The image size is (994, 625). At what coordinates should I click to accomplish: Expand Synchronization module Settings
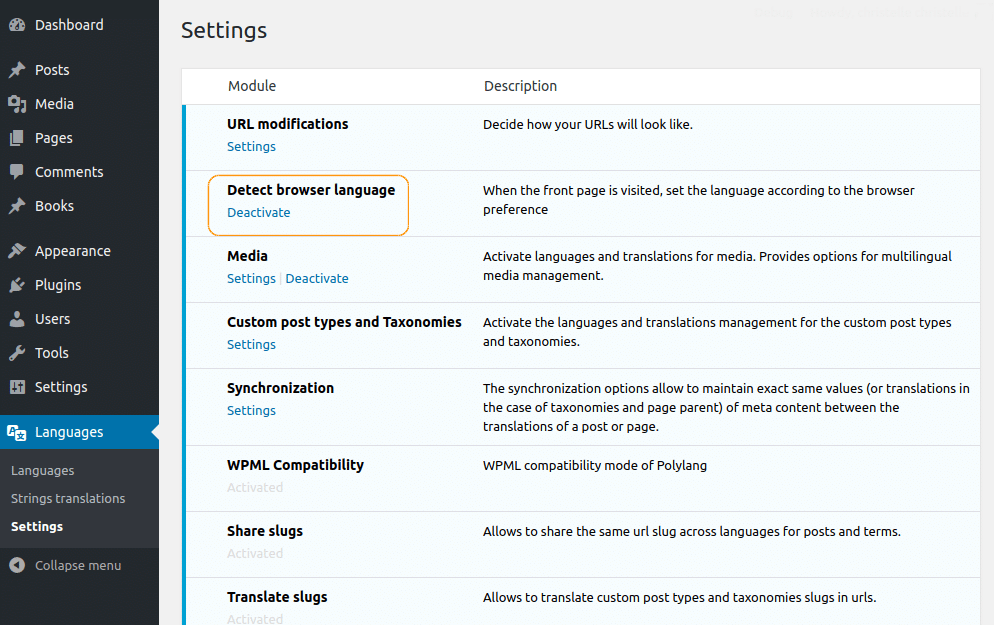coord(251,410)
